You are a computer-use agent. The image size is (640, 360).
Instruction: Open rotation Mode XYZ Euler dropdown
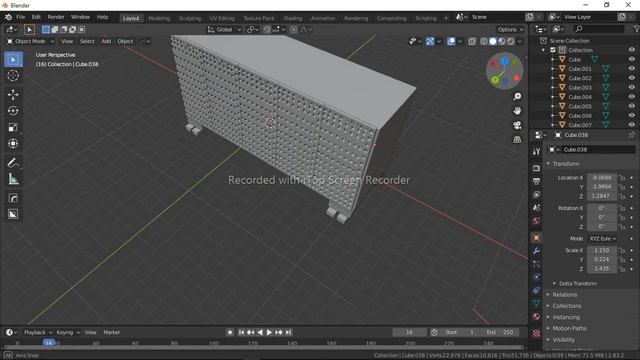[x=602, y=238]
